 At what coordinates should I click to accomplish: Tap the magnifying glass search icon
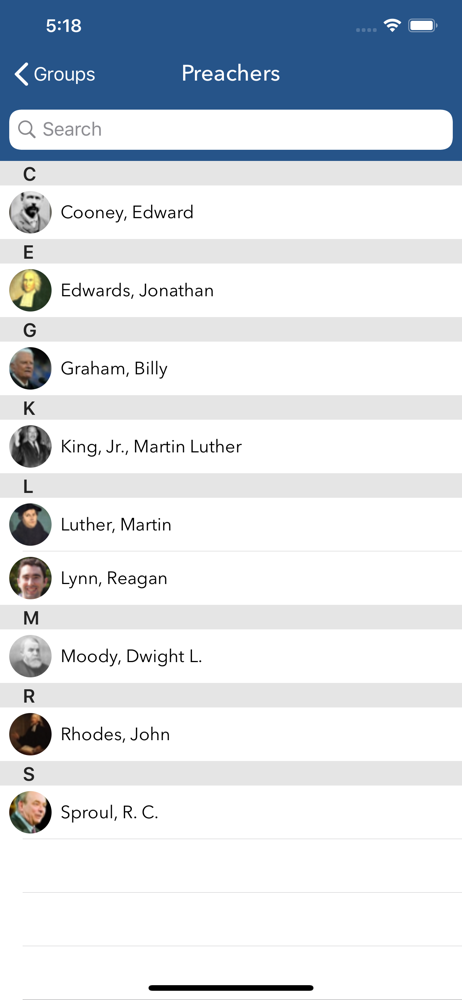click(x=27, y=129)
